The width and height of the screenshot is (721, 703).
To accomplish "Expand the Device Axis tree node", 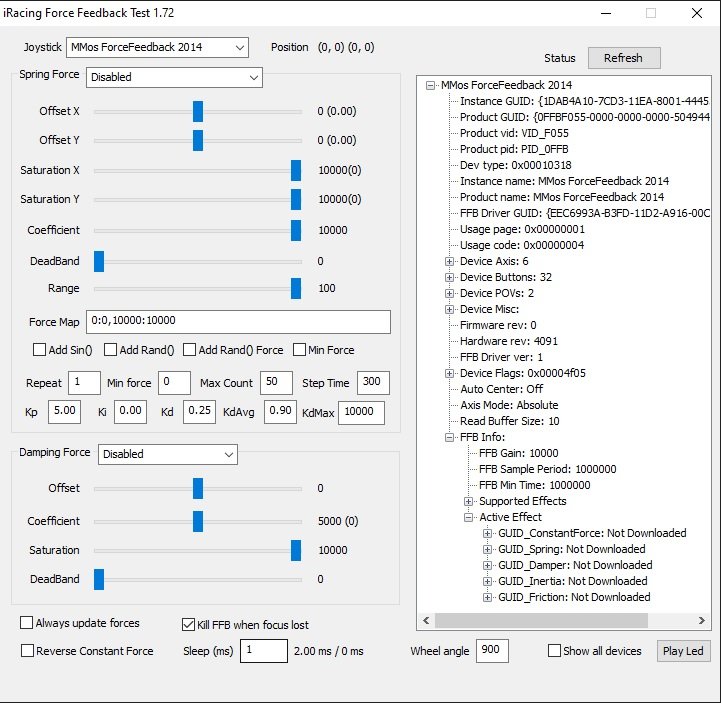I will pos(450,261).
